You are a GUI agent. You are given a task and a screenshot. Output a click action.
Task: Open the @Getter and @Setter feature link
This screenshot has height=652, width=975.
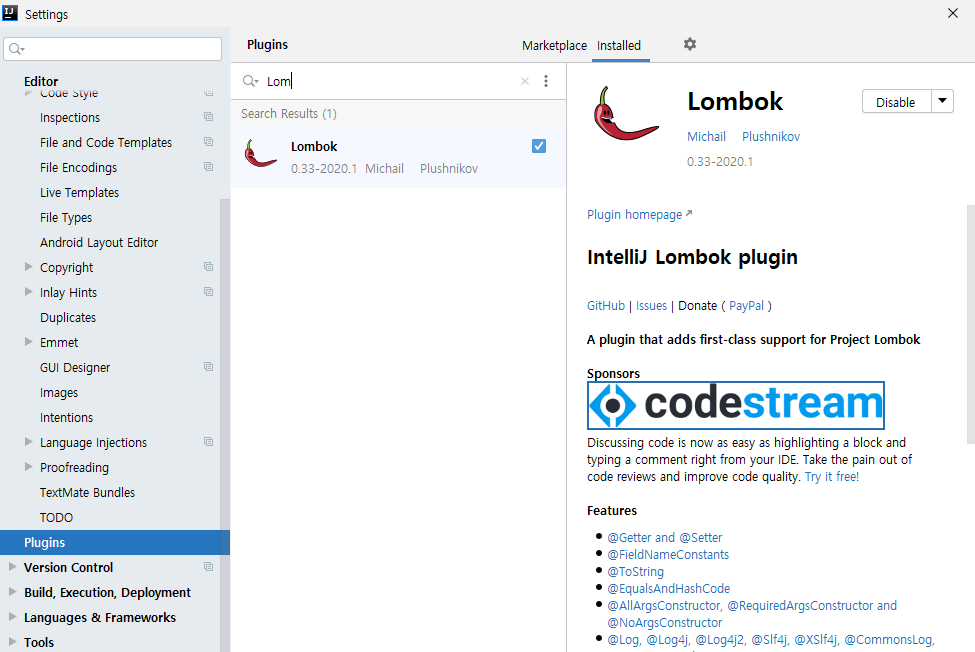(665, 538)
